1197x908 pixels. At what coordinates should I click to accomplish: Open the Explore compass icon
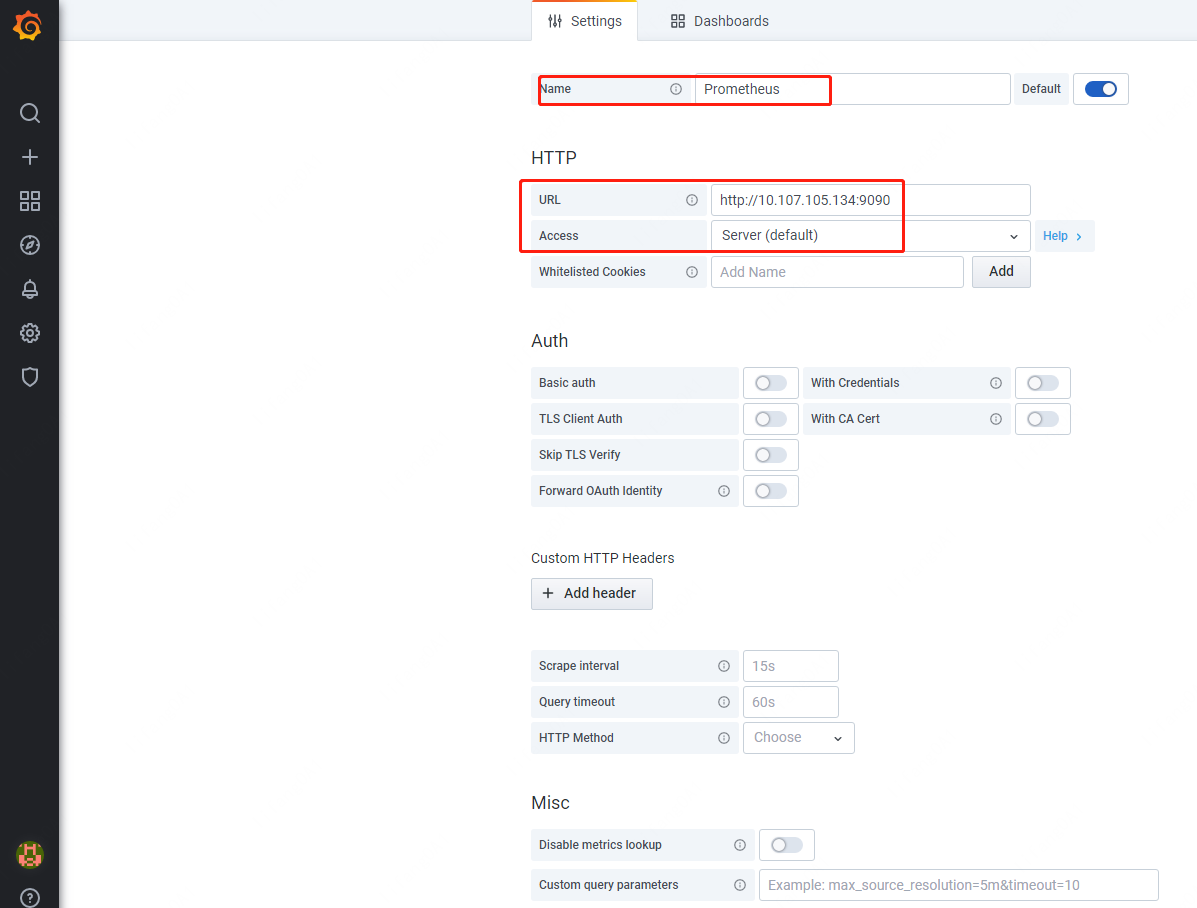pyautogui.click(x=30, y=245)
